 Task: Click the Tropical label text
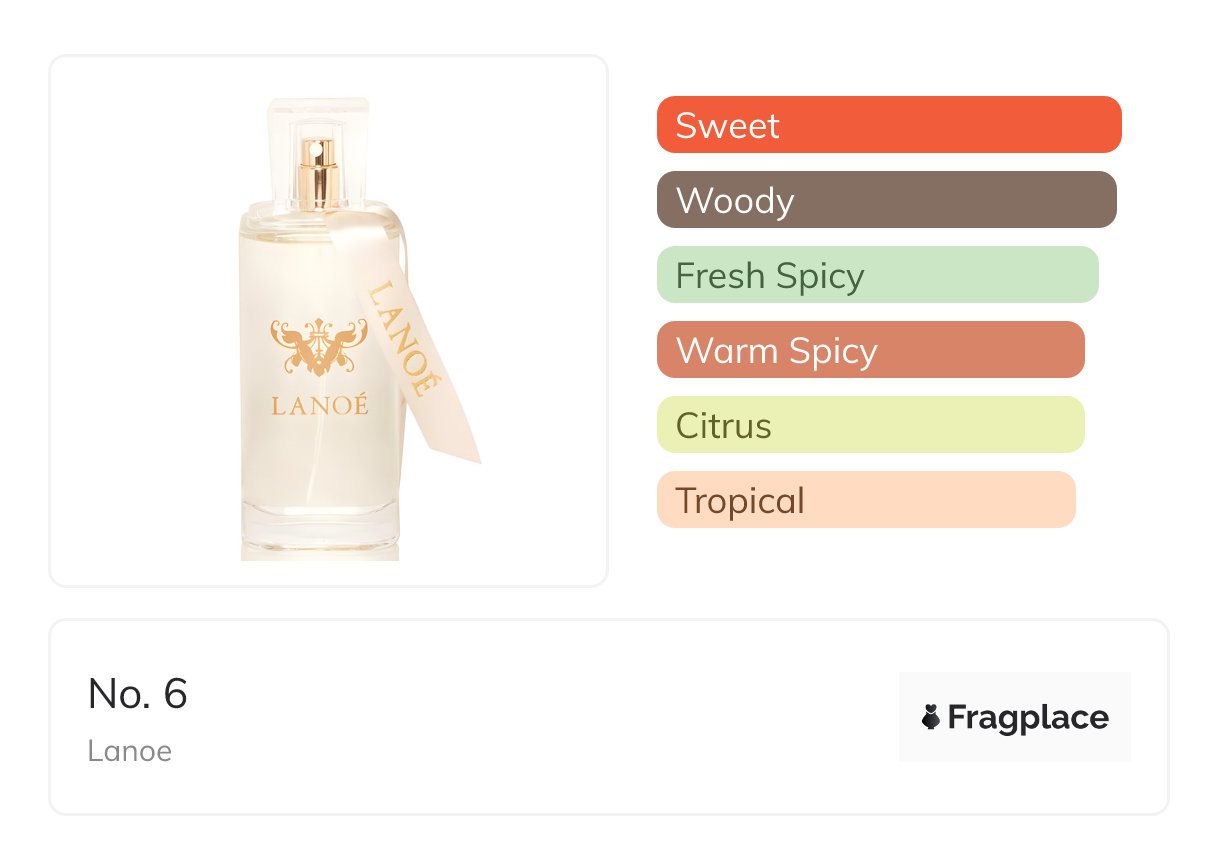tap(740, 501)
